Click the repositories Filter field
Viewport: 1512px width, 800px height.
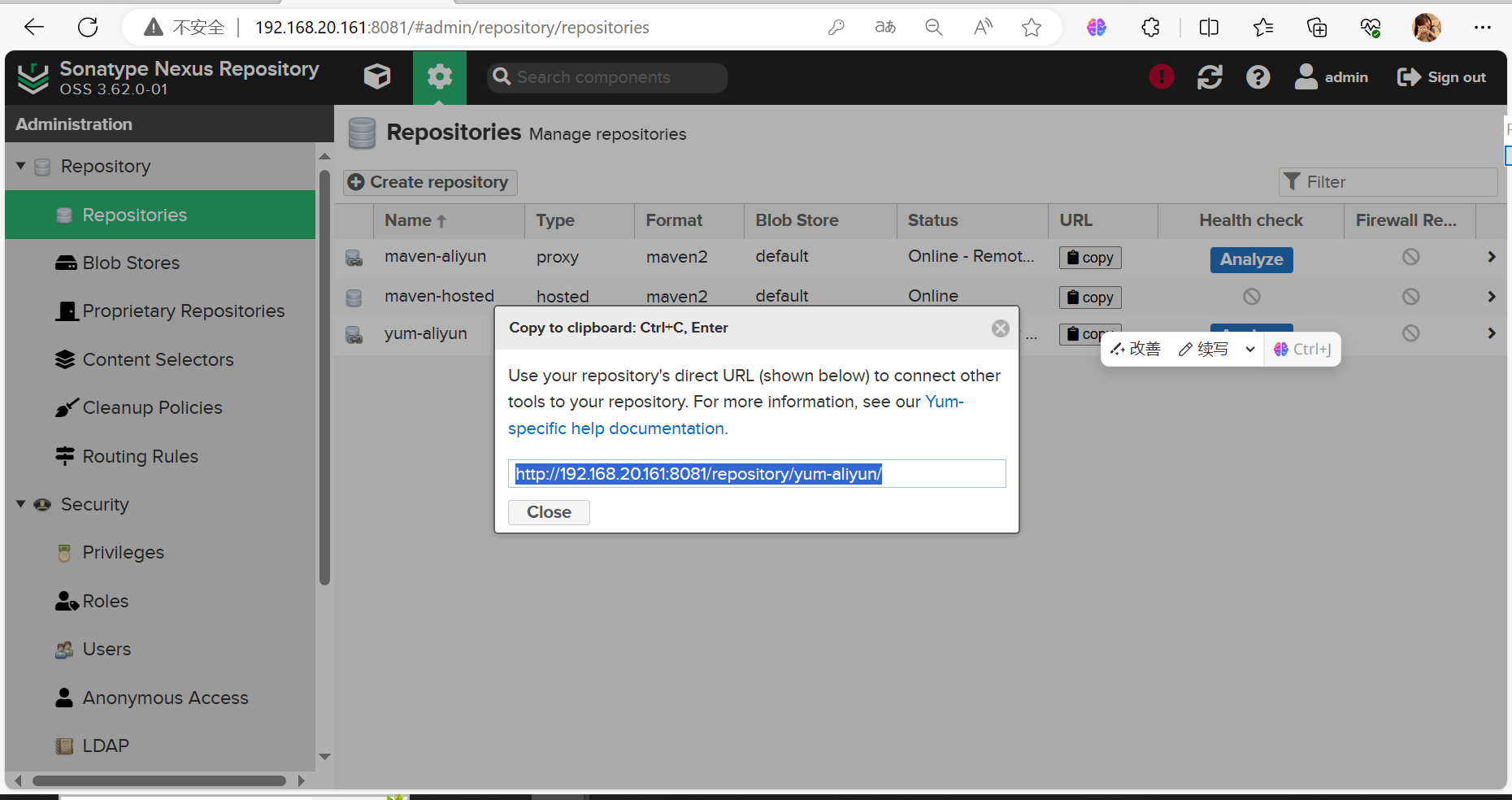(x=1388, y=182)
